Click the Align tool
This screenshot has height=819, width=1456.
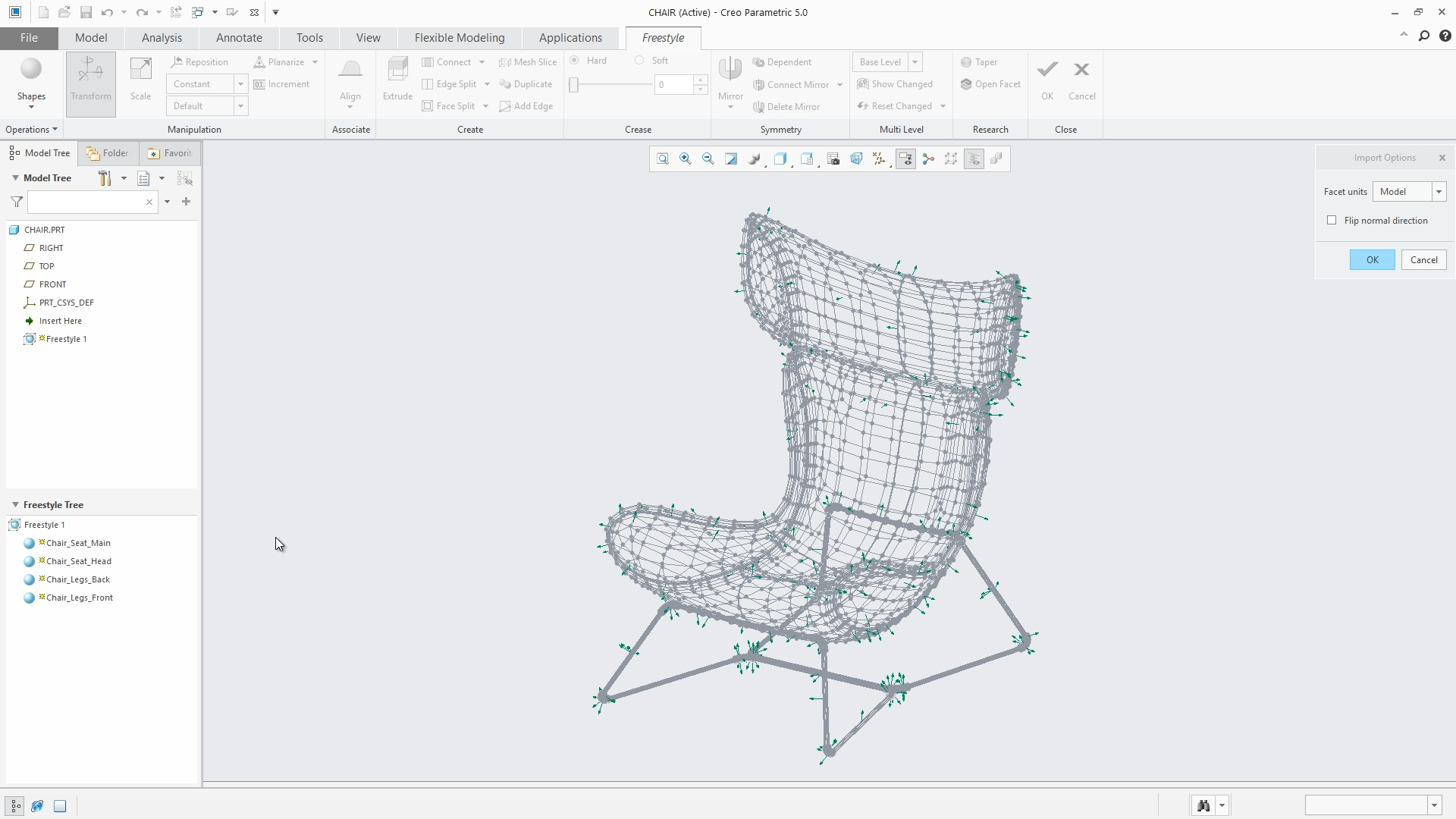[x=350, y=83]
